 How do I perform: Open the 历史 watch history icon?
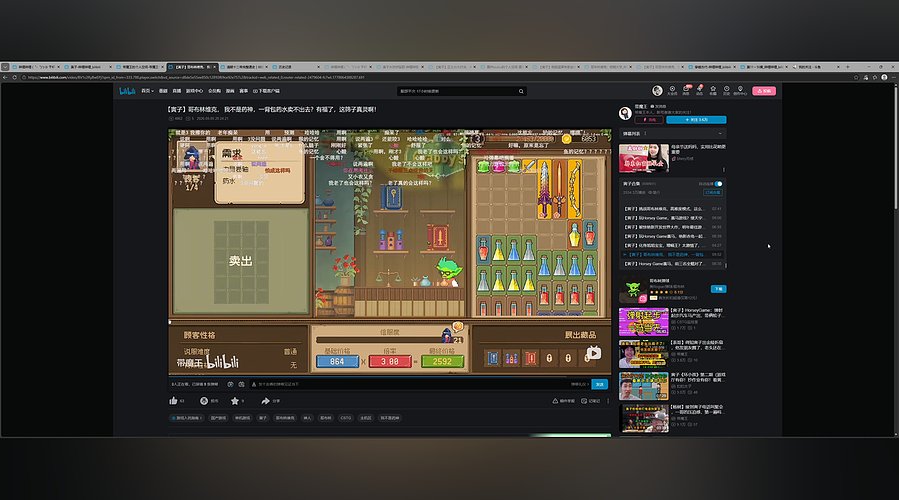pyautogui.click(x=726, y=91)
